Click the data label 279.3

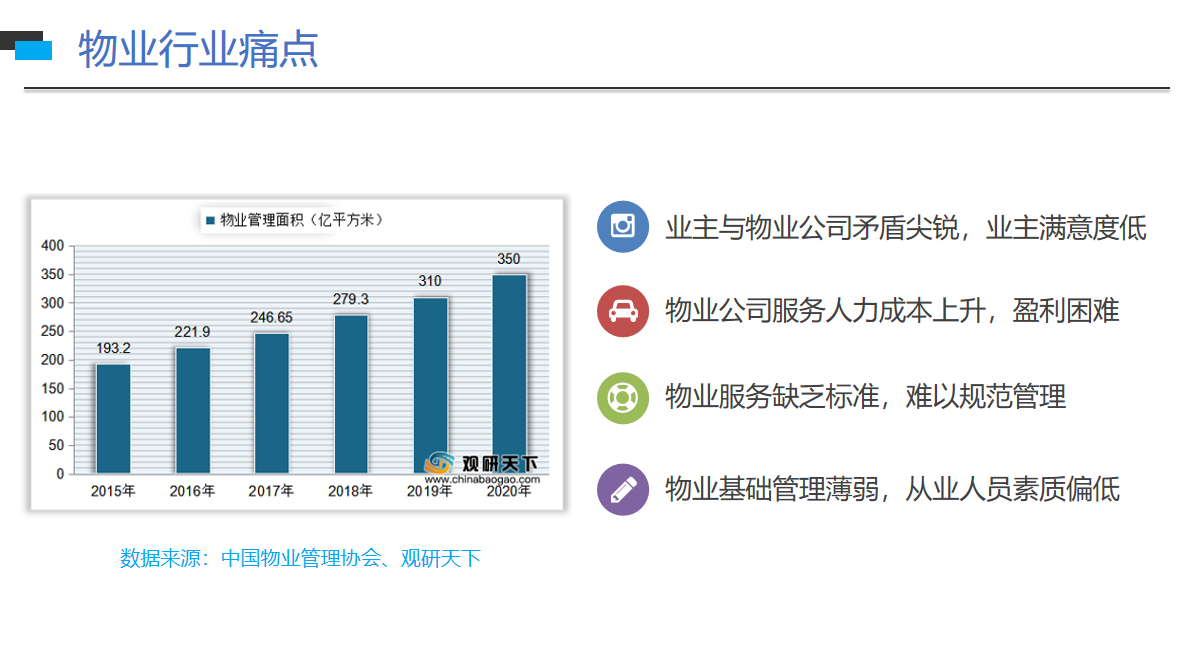(351, 299)
